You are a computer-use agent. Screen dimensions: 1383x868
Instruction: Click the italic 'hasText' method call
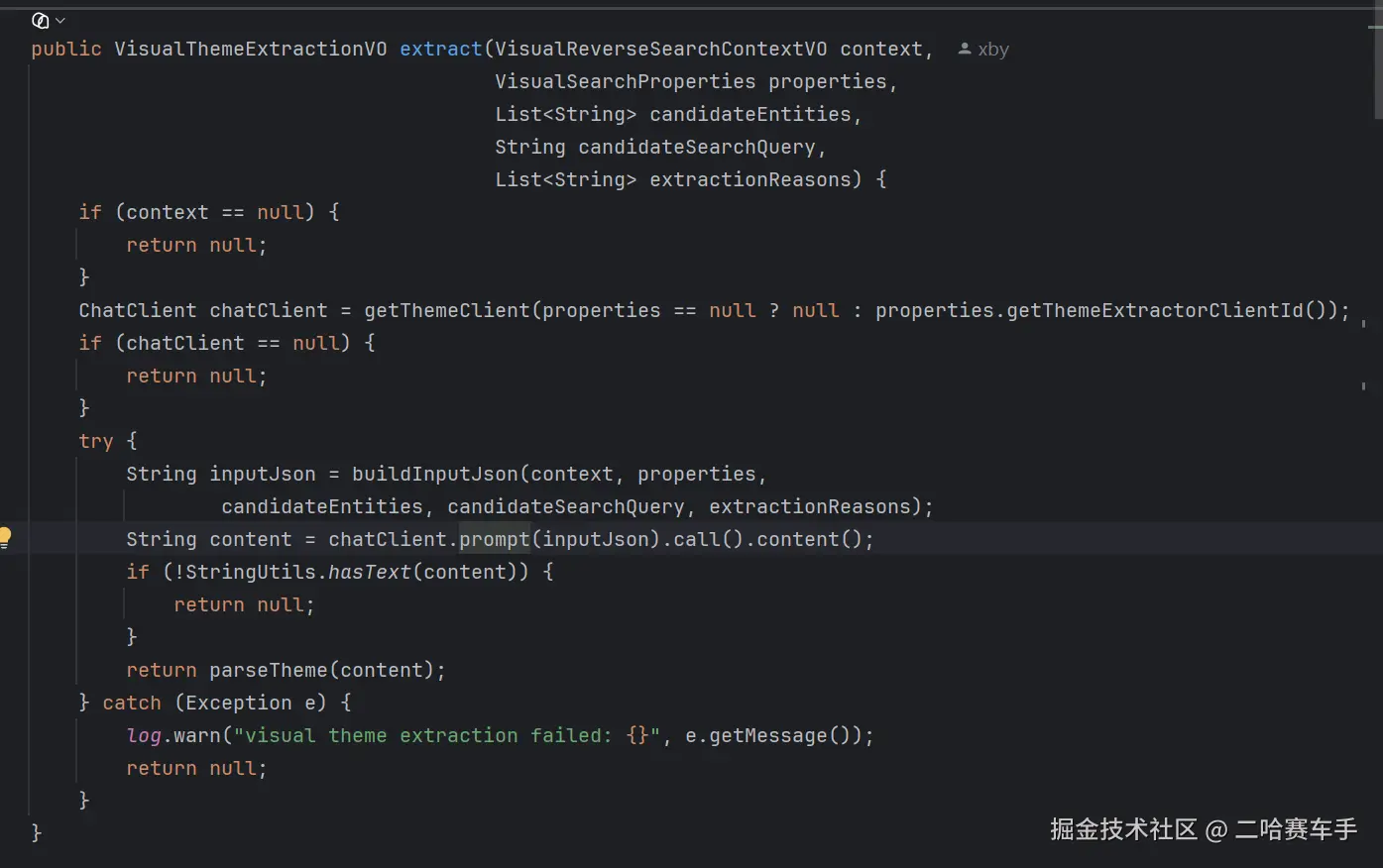(x=368, y=572)
